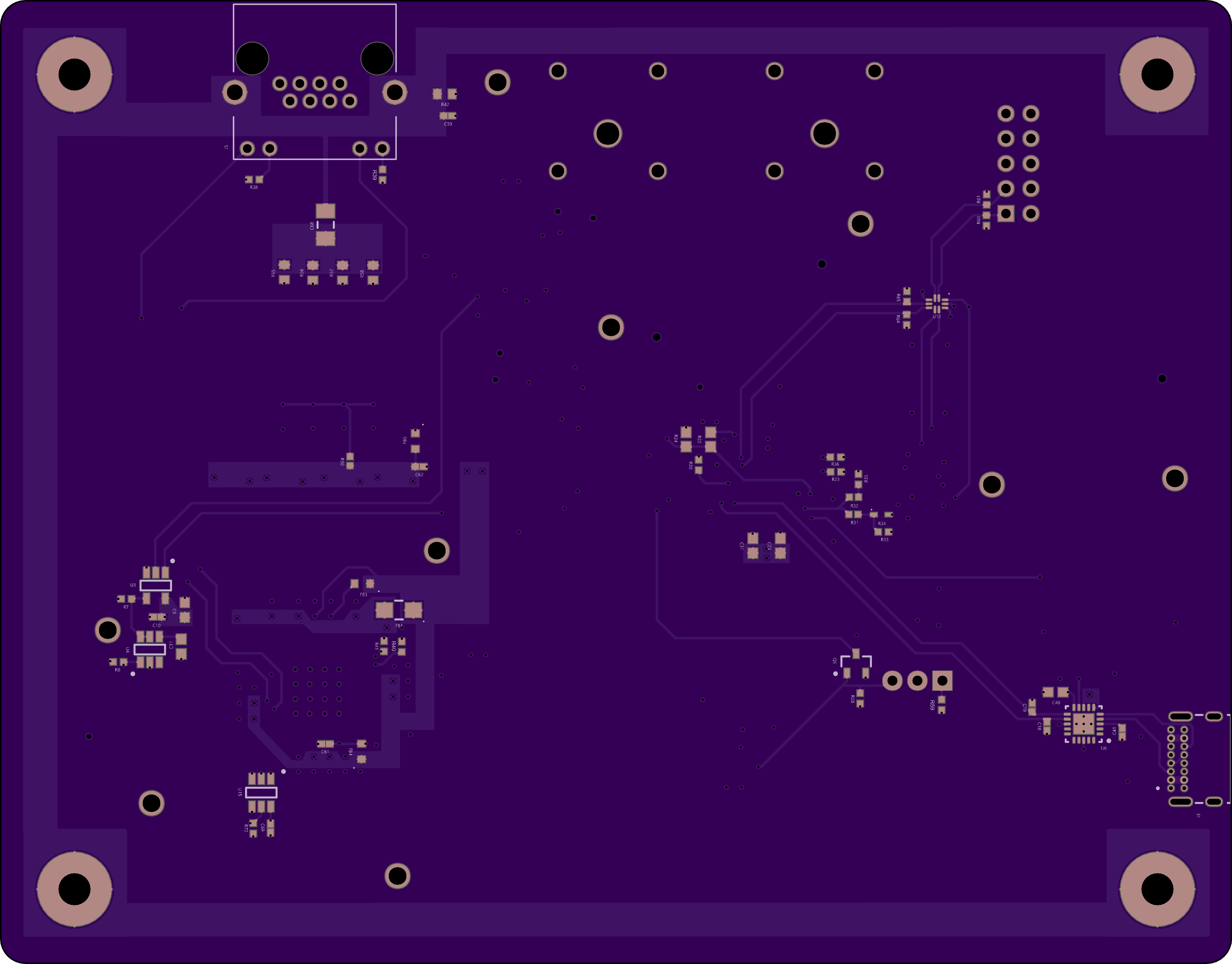Pick the R8 resistor label
Image resolution: width=1232 pixels, height=964 pixels.
pos(117,670)
